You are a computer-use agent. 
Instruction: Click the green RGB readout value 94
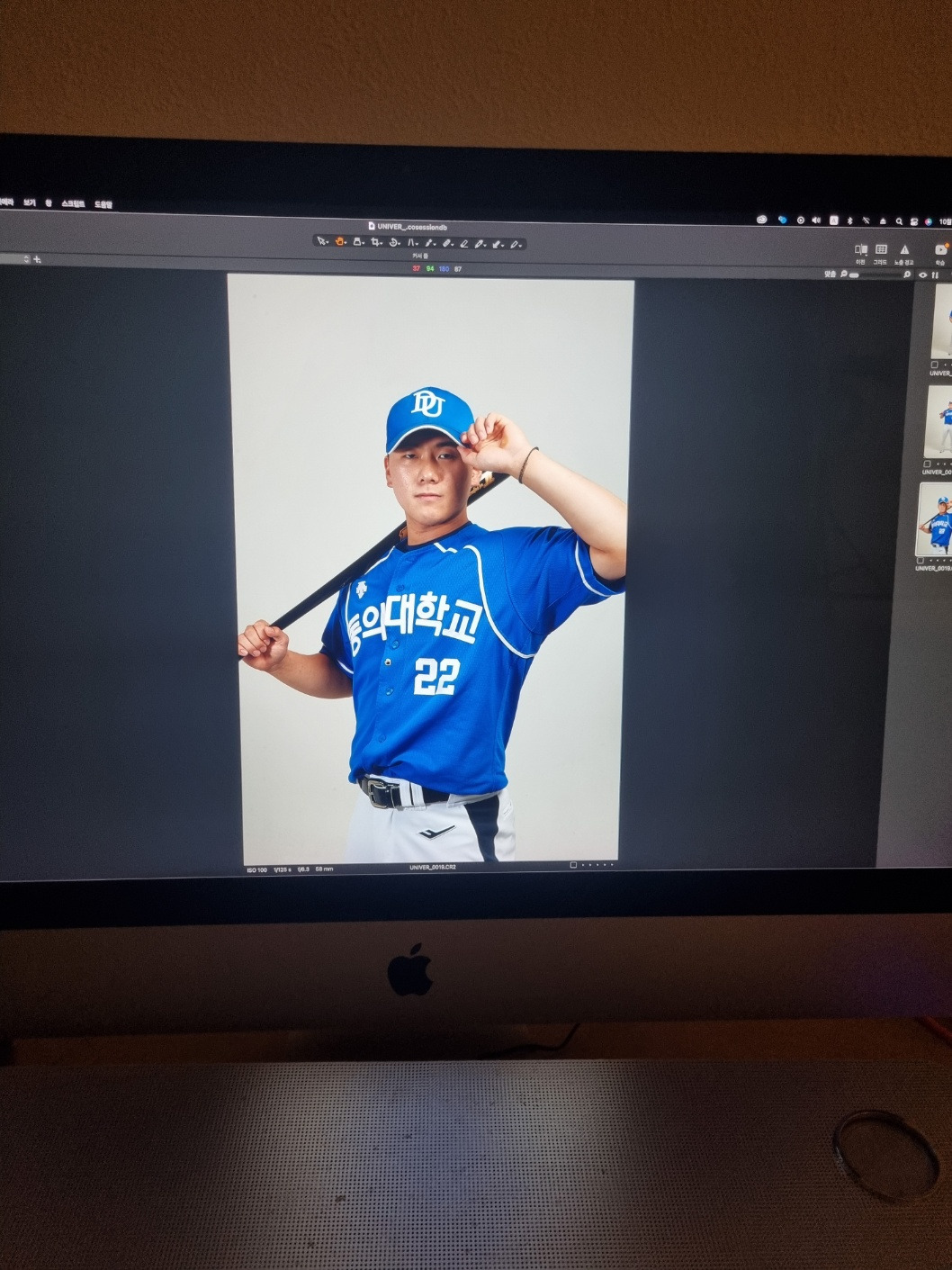pos(430,268)
